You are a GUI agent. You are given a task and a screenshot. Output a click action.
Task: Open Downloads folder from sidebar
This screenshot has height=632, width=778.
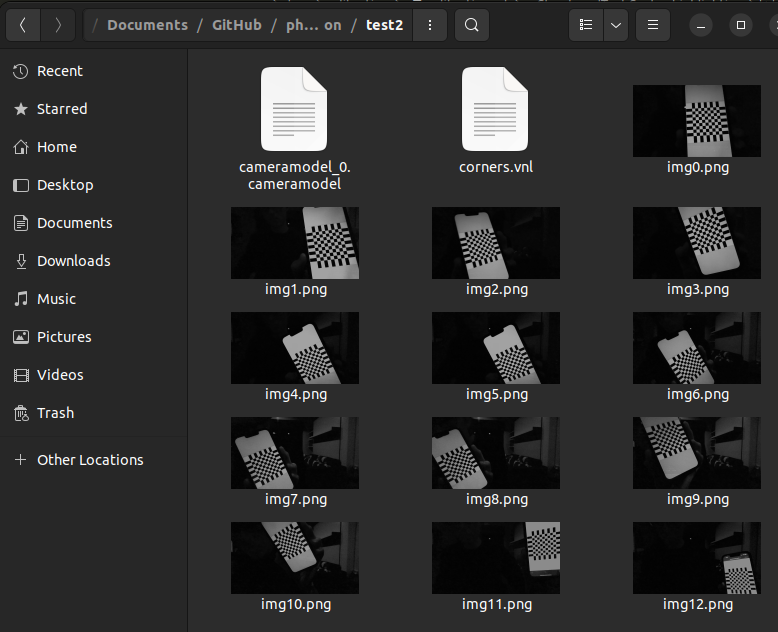(x=73, y=261)
